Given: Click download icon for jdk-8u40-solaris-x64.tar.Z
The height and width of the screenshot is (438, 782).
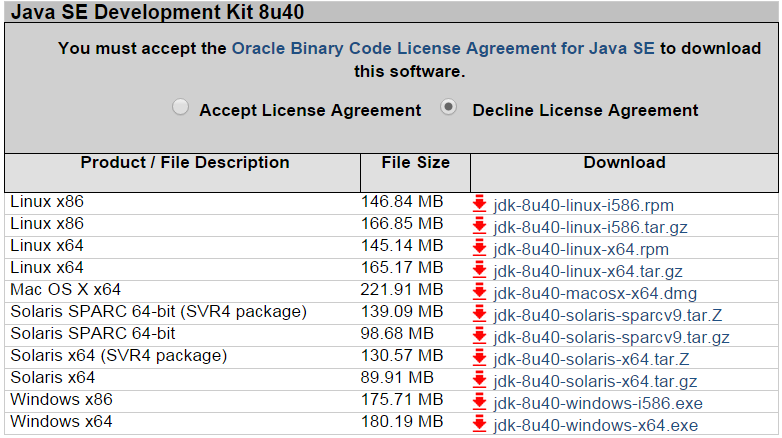Looking at the screenshot, I should (480, 359).
